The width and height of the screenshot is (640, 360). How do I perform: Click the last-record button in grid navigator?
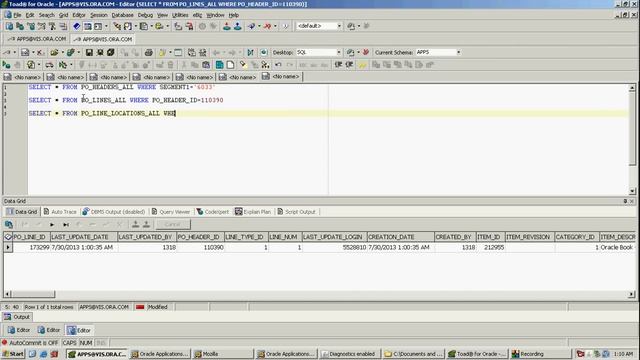point(66,224)
